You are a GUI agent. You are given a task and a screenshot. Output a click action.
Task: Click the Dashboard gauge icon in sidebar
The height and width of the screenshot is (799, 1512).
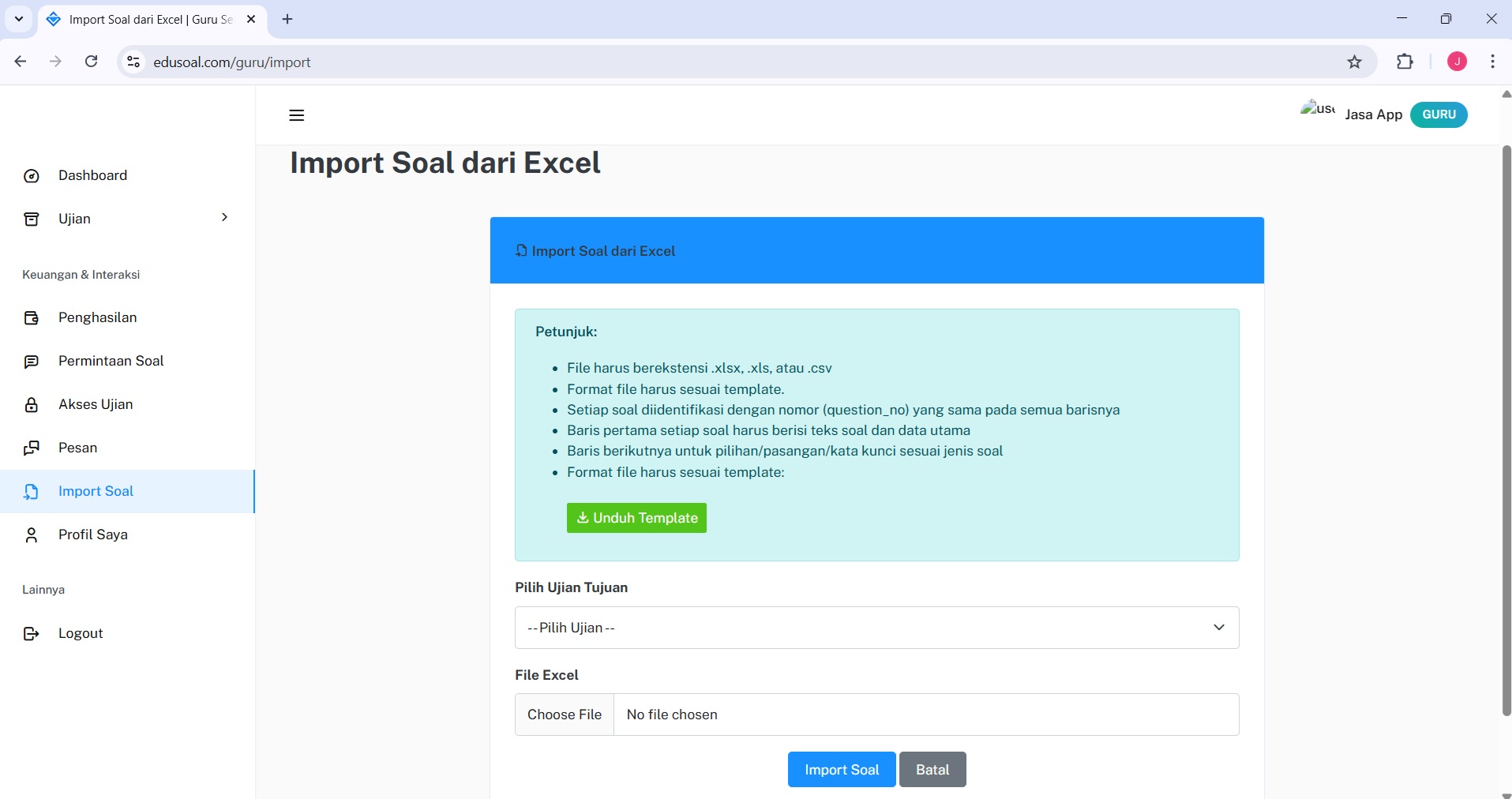click(32, 176)
